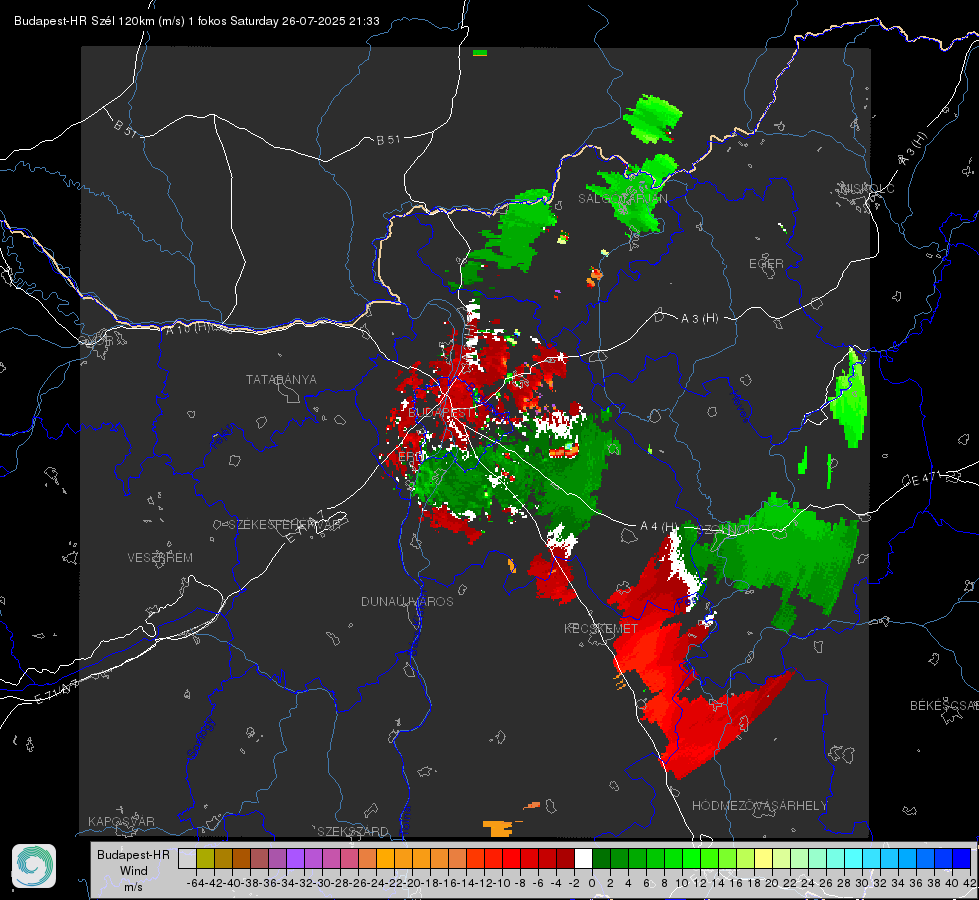Click the BÉKÉSCSABA city label
Image resolution: width=979 pixels, height=900 pixels.
944,705
